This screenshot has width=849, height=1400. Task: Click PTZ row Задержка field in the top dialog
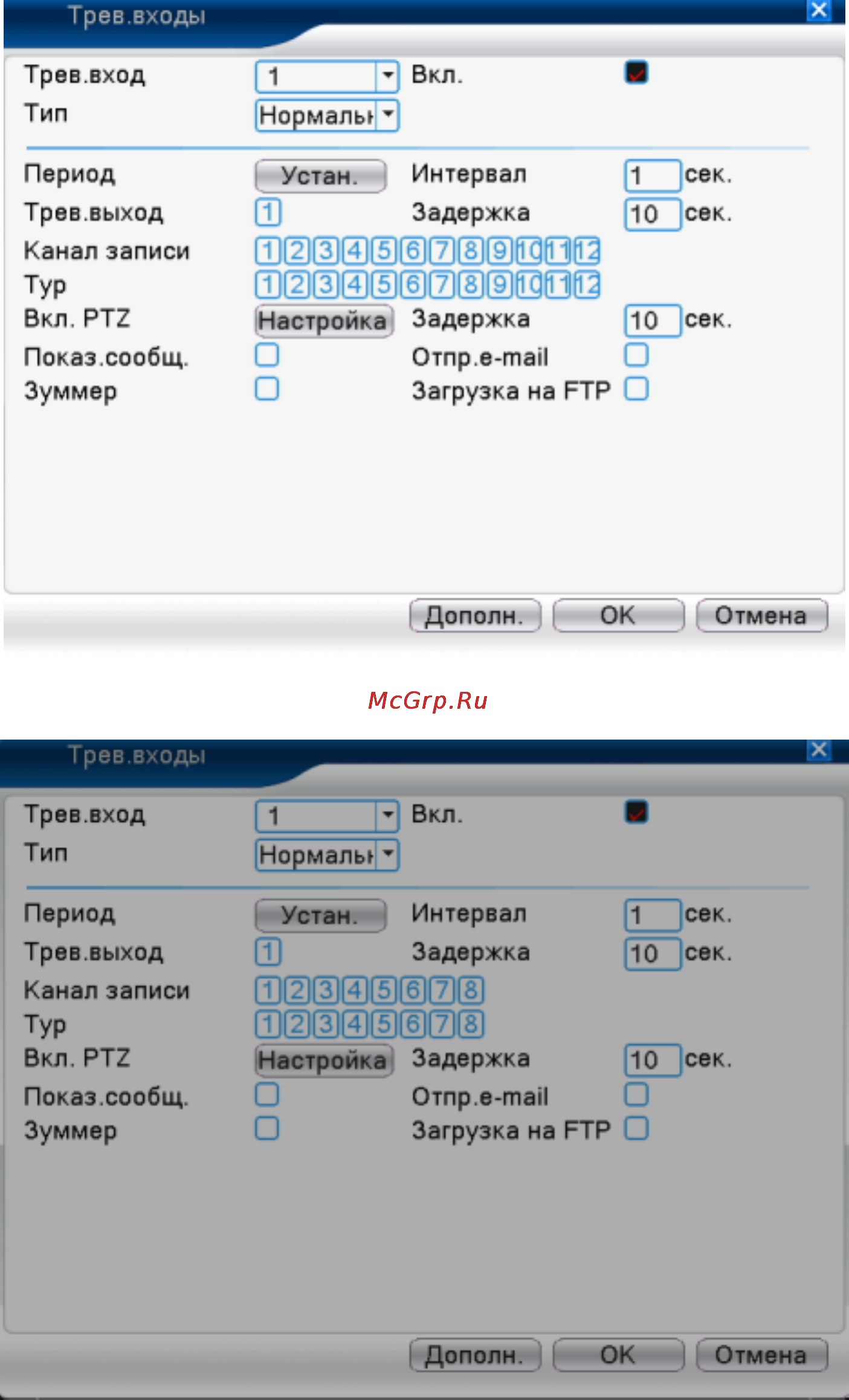click(x=653, y=321)
